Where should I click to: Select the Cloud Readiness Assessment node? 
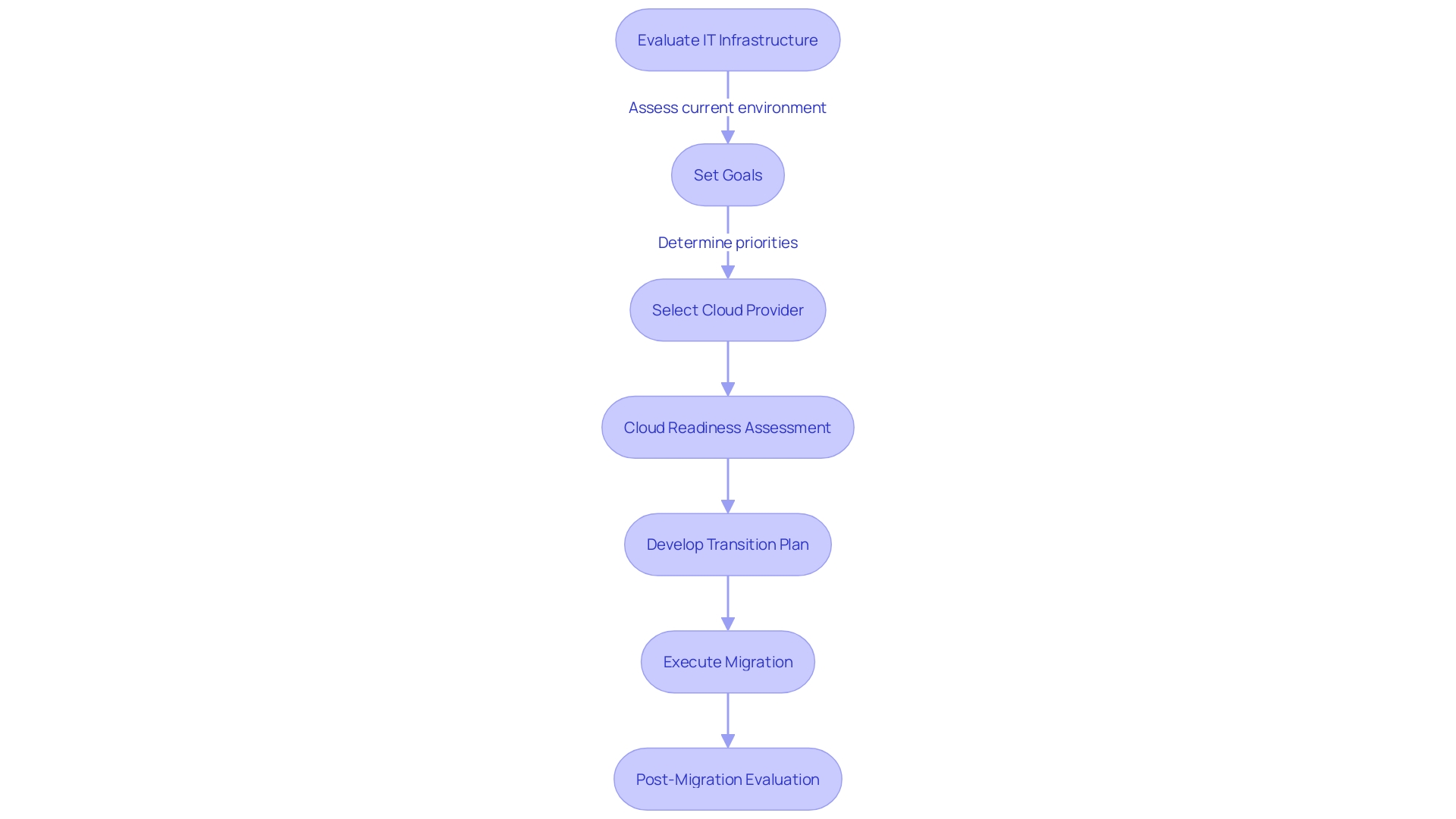point(728,427)
